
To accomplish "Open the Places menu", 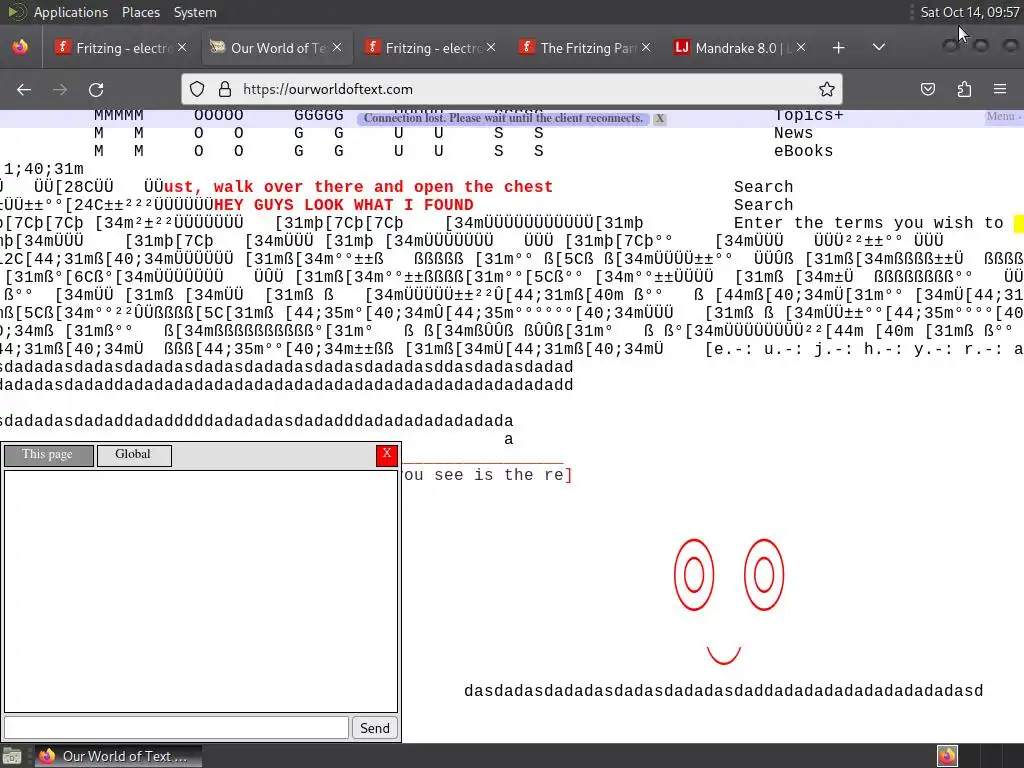I will pos(141,12).
